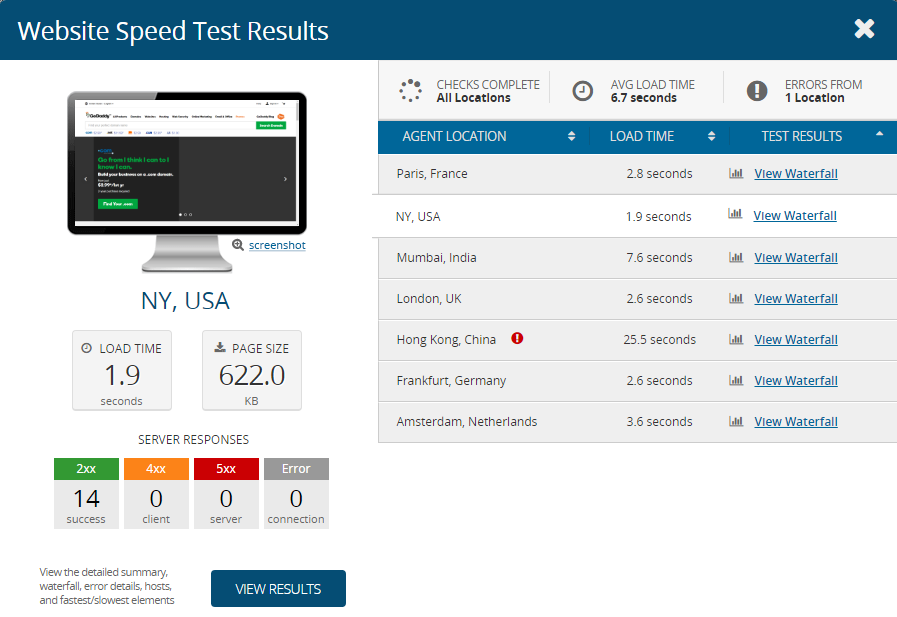Sort by Load Time column arrows

tap(711, 136)
